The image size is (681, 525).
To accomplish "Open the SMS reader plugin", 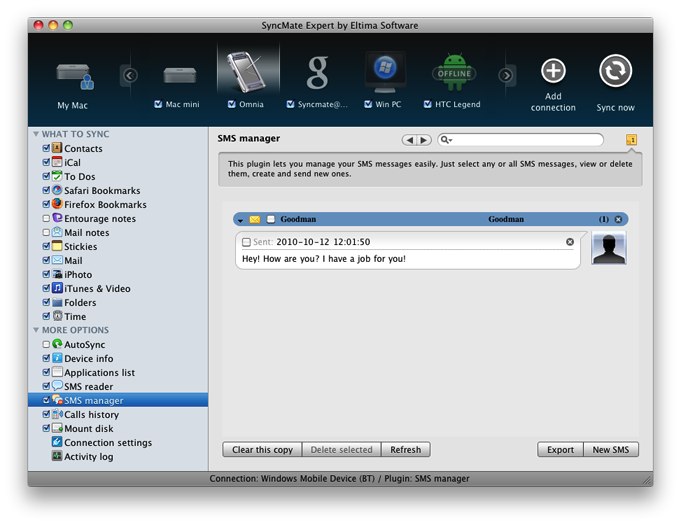I will coord(89,386).
